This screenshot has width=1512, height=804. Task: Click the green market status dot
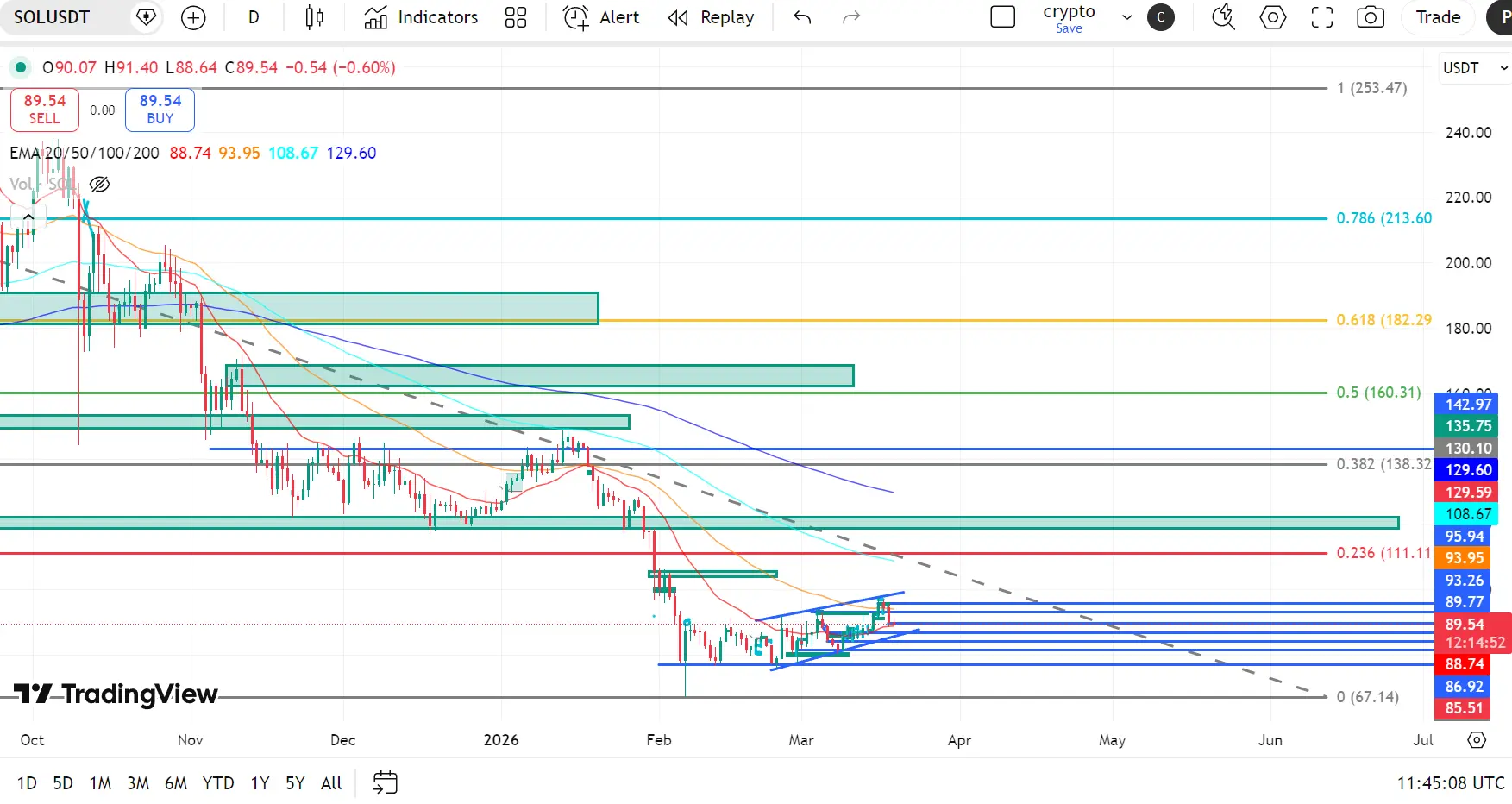(21, 67)
